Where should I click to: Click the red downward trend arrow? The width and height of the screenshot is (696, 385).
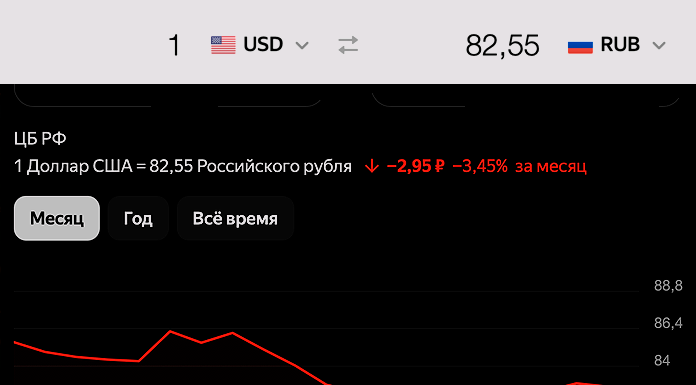(372, 167)
